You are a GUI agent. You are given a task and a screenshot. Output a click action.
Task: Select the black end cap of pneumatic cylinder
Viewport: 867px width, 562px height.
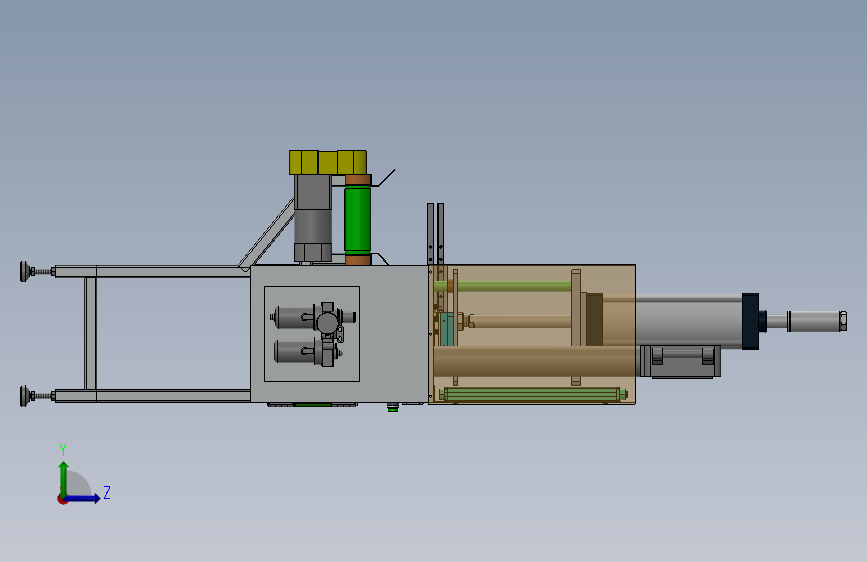(750, 321)
